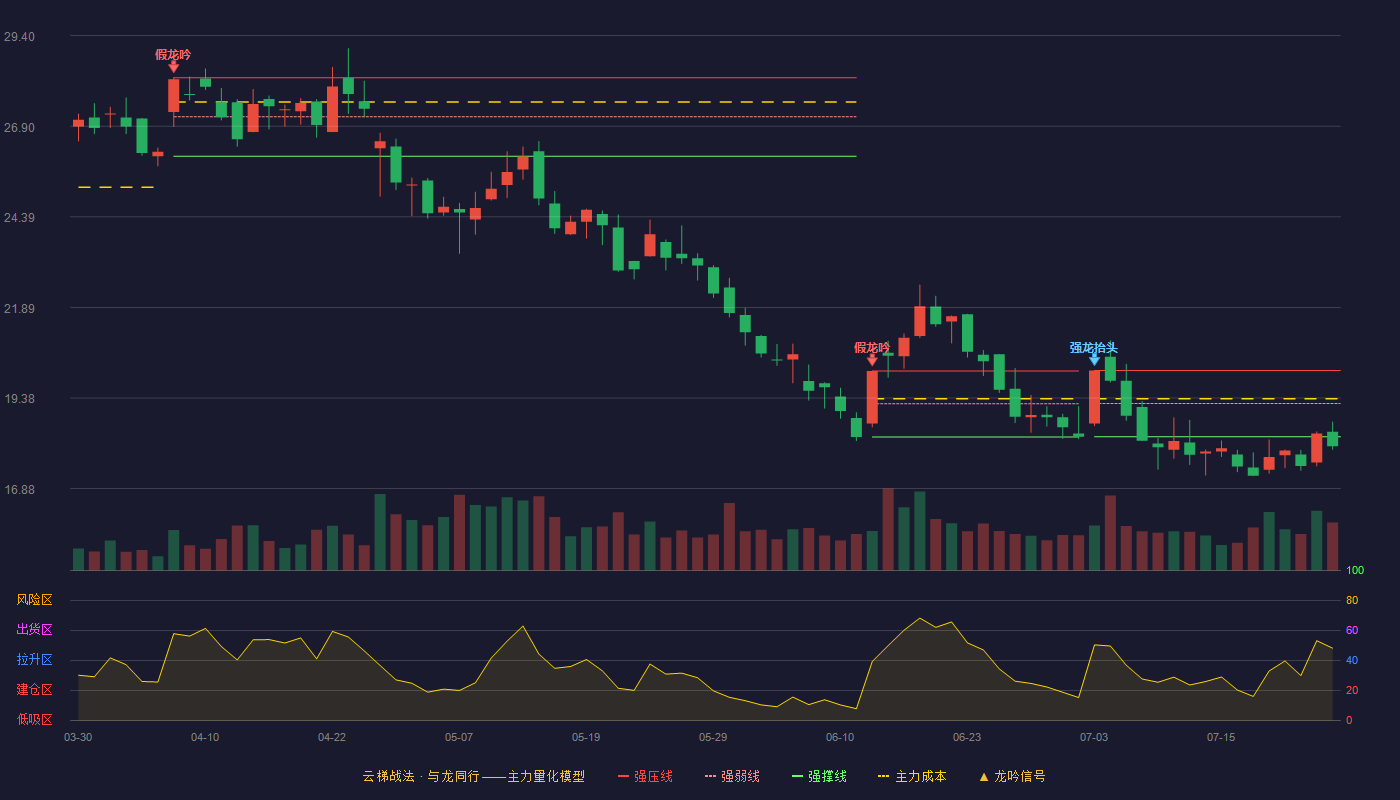This screenshot has height=800, width=1400.
Task: Click the 拉升区 zone label
Action: (x=34, y=660)
